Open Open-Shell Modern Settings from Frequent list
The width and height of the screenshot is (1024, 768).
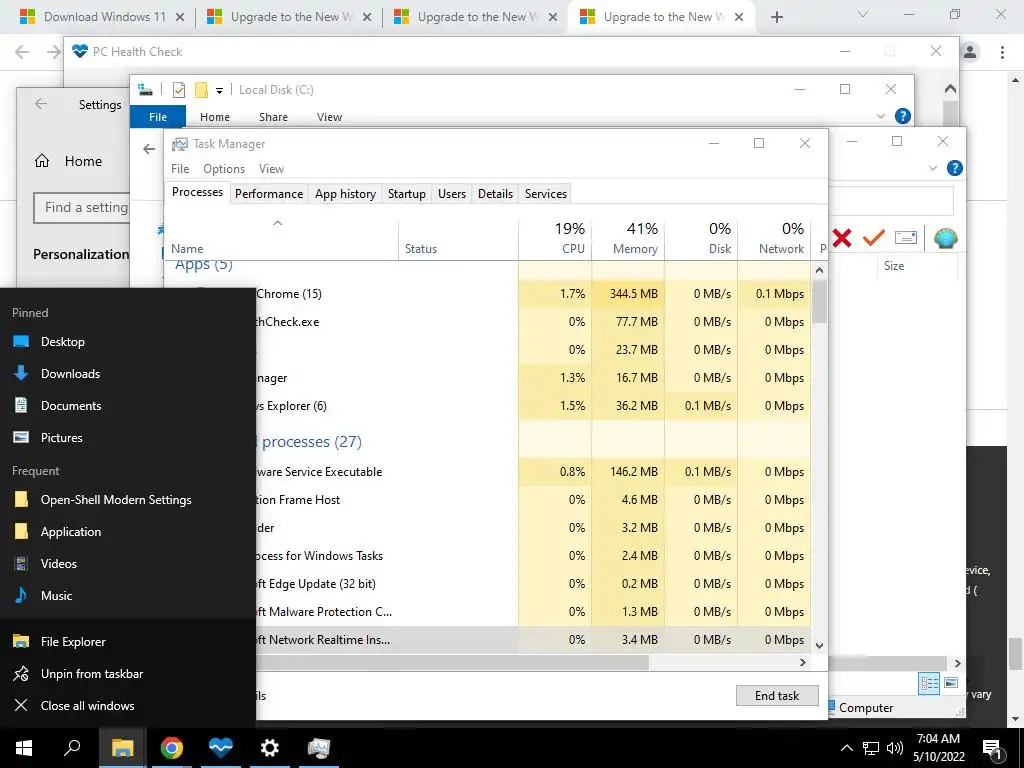[128, 500]
